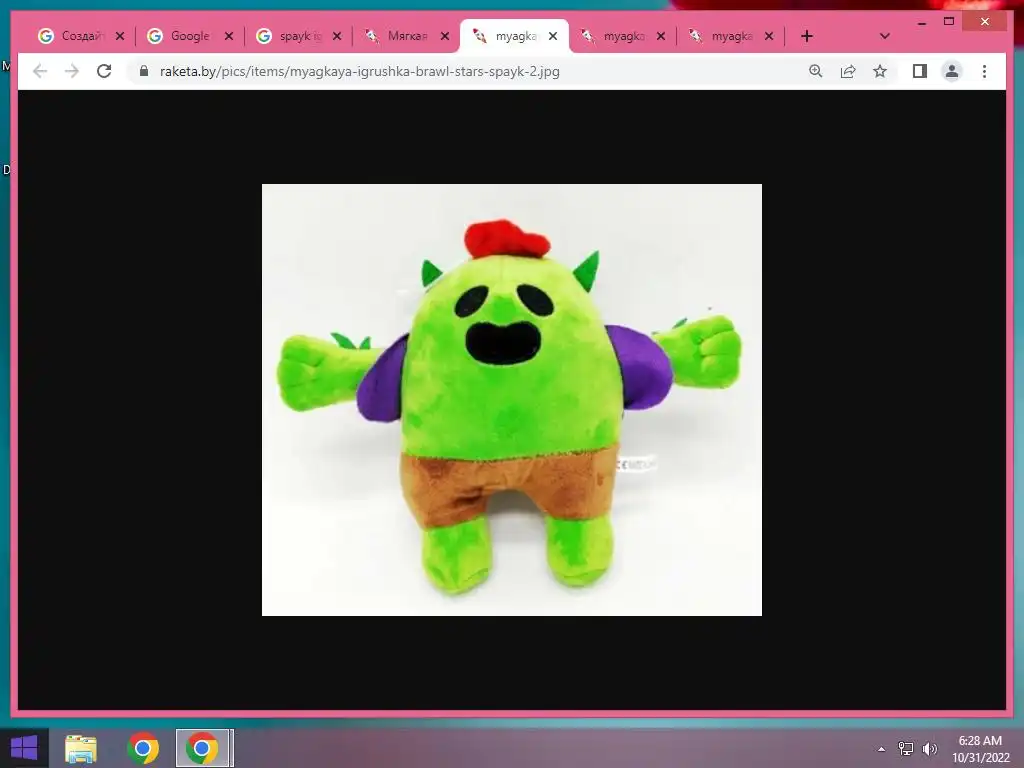
Task: Close the Создай tab
Action: click(120, 36)
